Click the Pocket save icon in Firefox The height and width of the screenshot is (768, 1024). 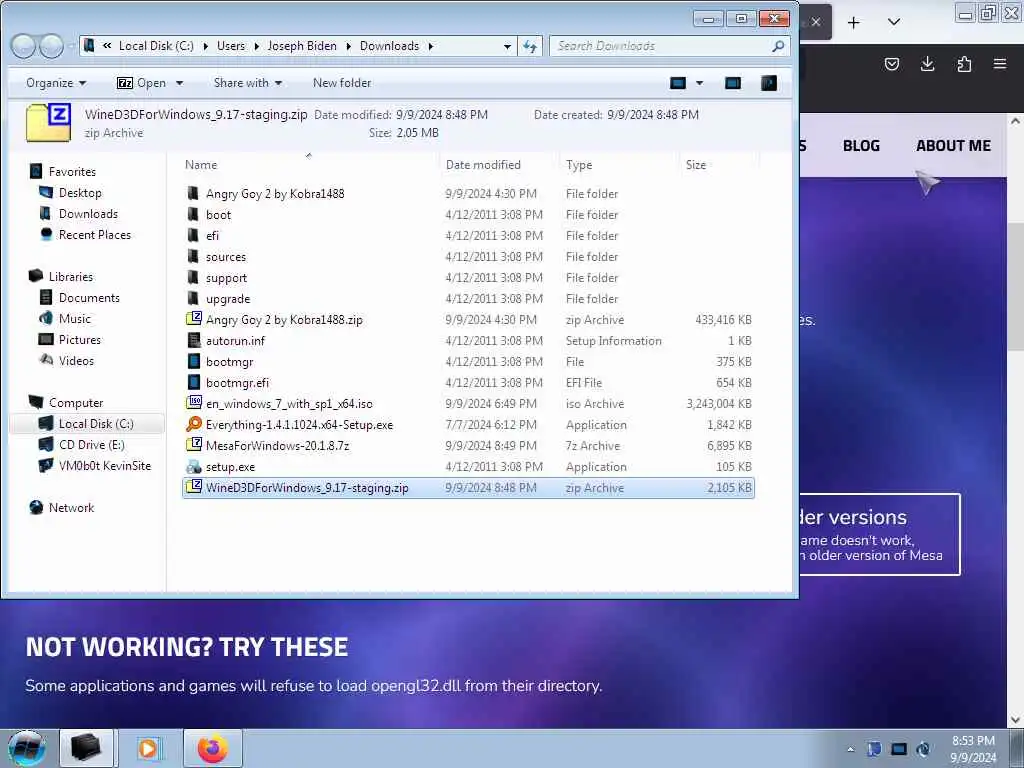(x=891, y=64)
